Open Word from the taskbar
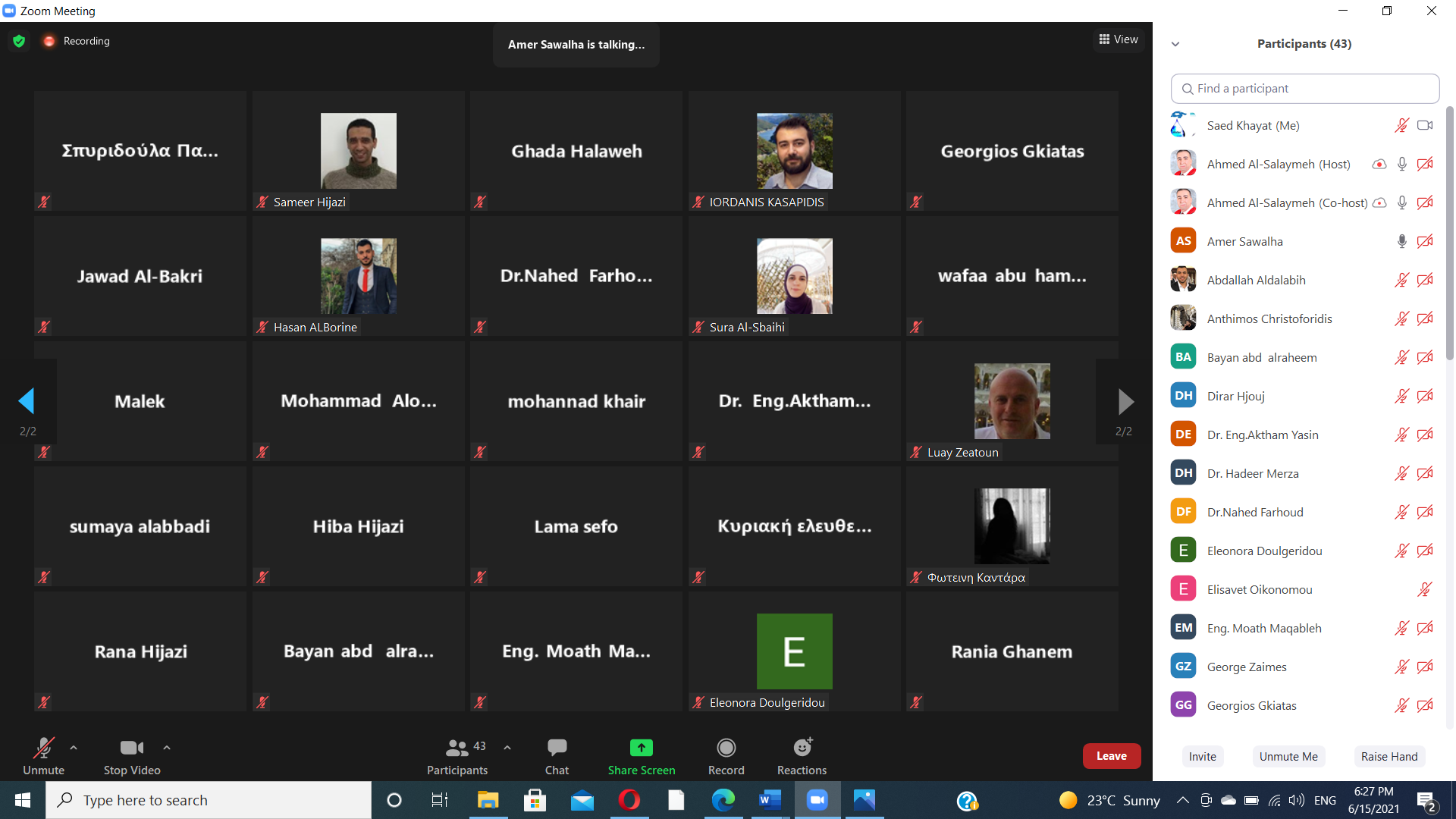Screen dimensions: 1456x819 pos(770,800)
